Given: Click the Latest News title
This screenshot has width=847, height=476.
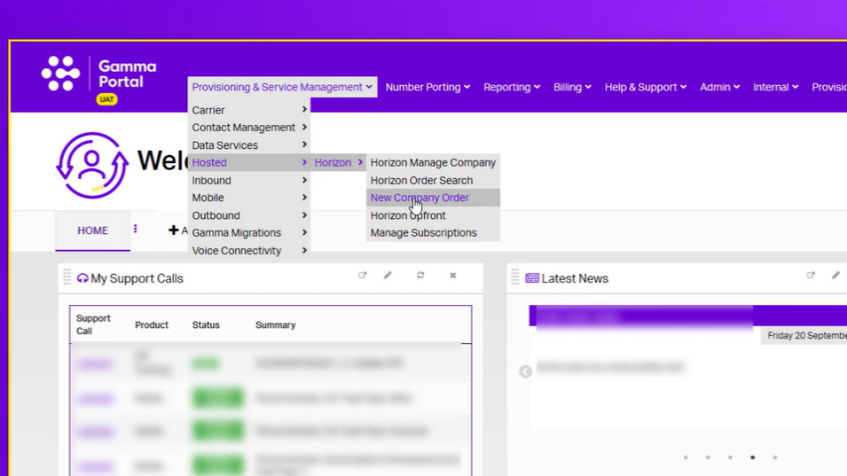Looking at the screenshot, I should (575, 278).
